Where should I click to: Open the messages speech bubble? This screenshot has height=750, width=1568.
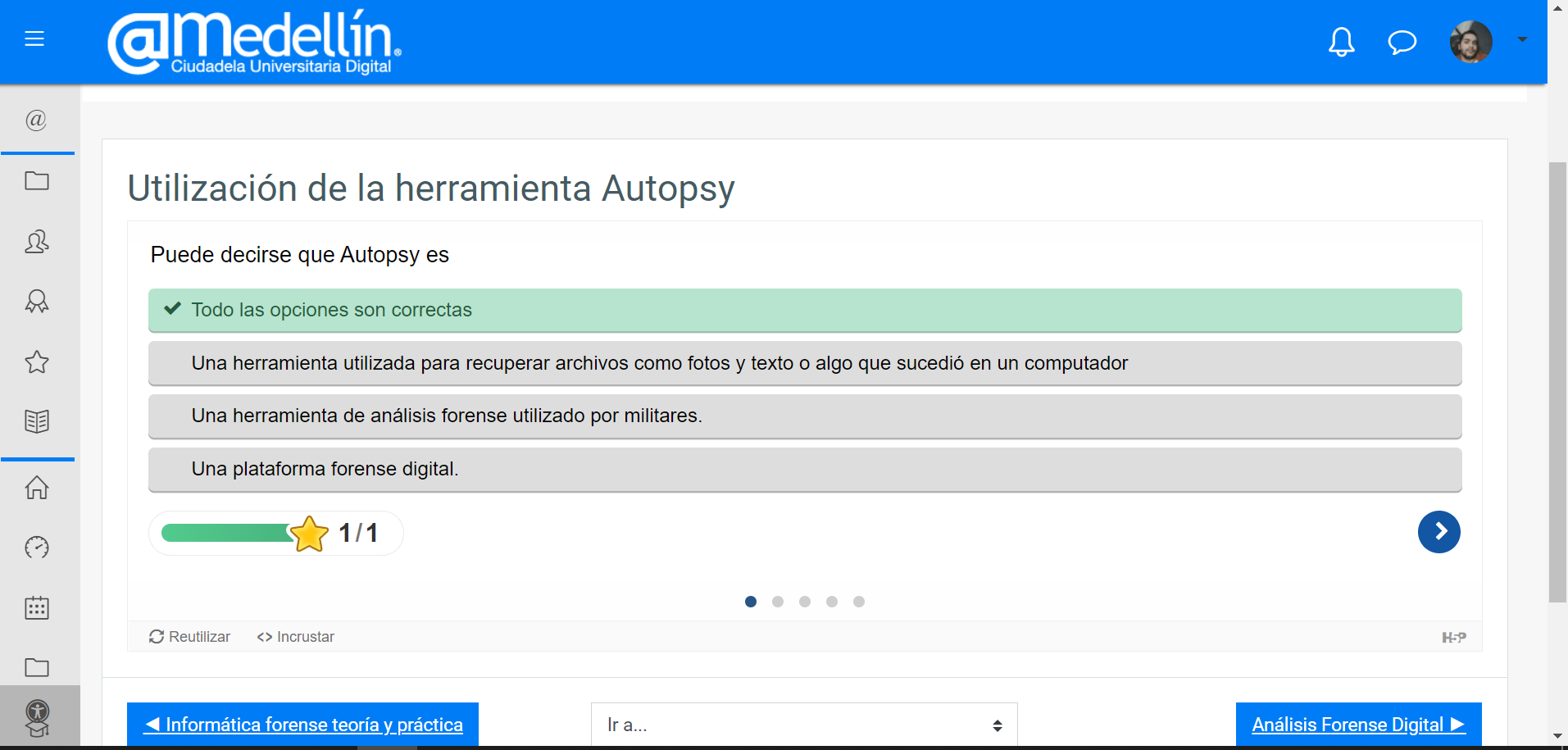[x=1402, y=41]
